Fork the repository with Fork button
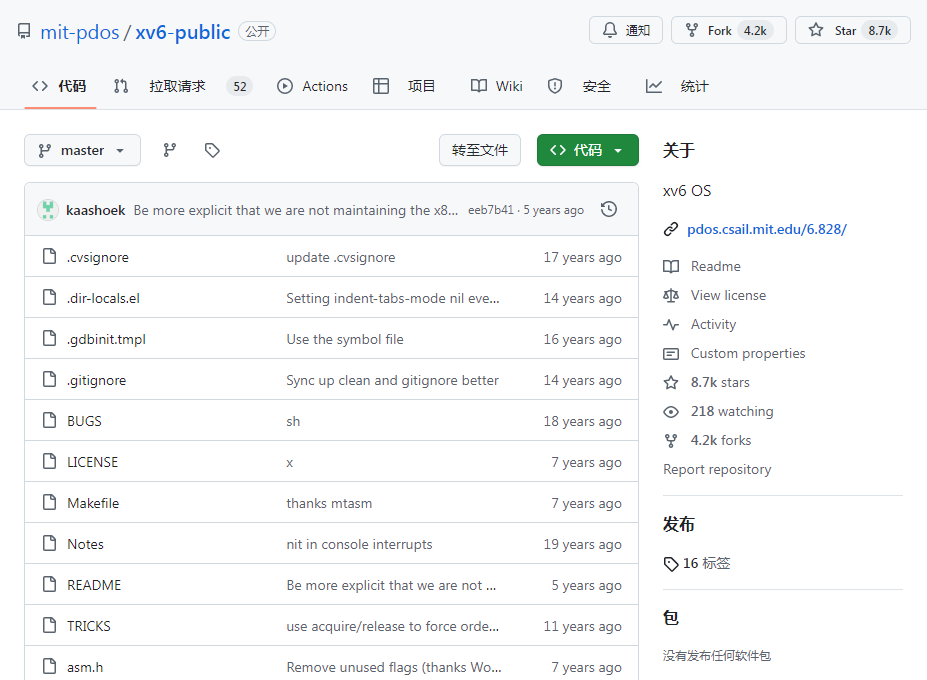The width and height of the screenshot is (927, 680). 728,30
